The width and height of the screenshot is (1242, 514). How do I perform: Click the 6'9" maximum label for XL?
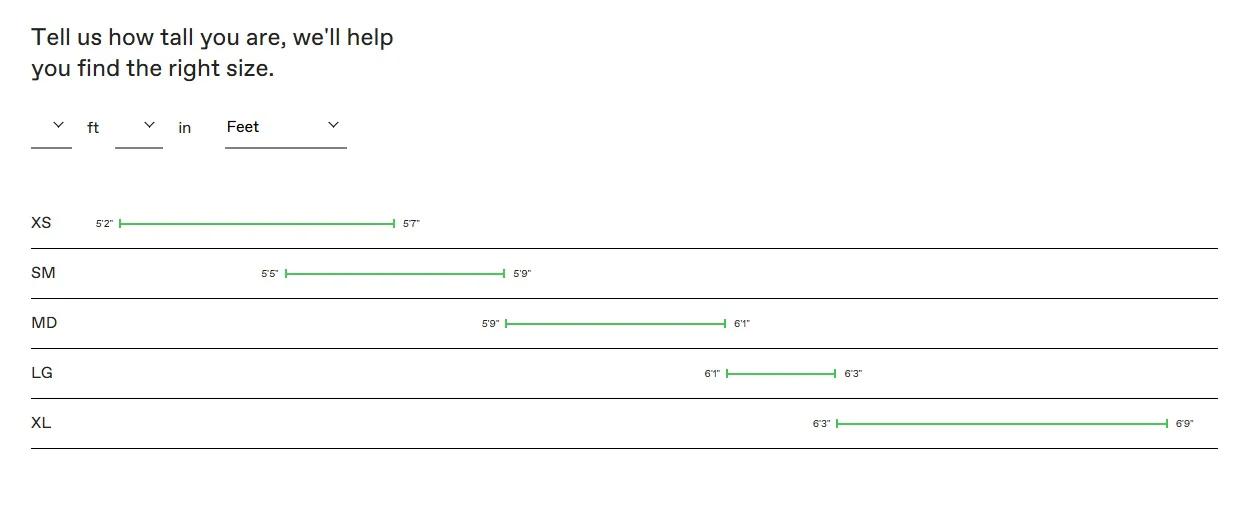(1184, 424)
